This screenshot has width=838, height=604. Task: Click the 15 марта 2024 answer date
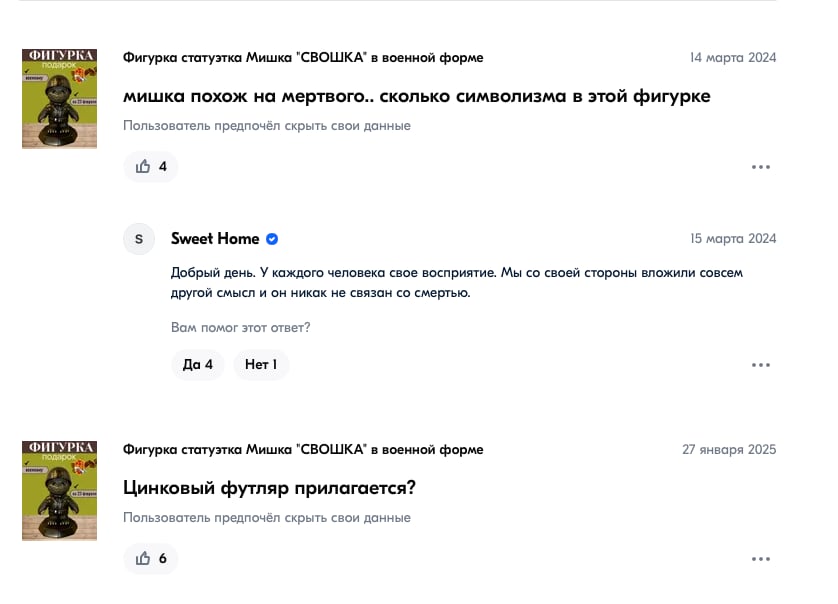(733, 239)
